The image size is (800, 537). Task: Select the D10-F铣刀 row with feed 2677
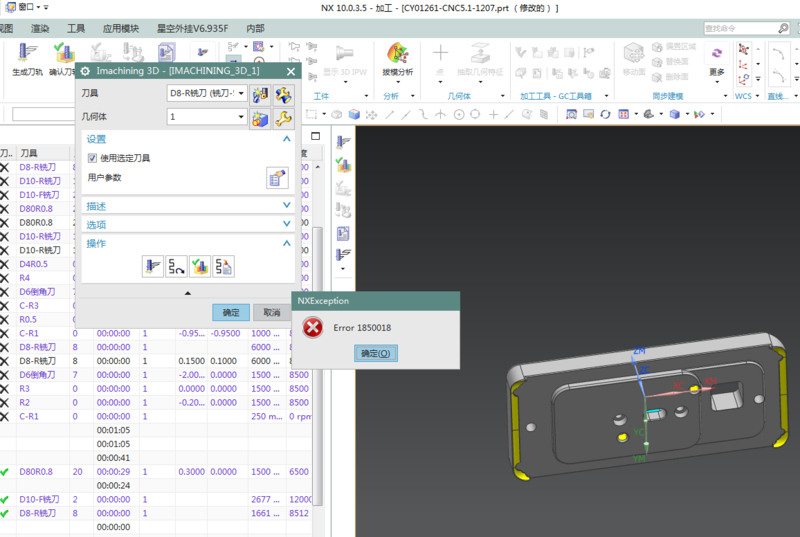(x=156, y=499)
